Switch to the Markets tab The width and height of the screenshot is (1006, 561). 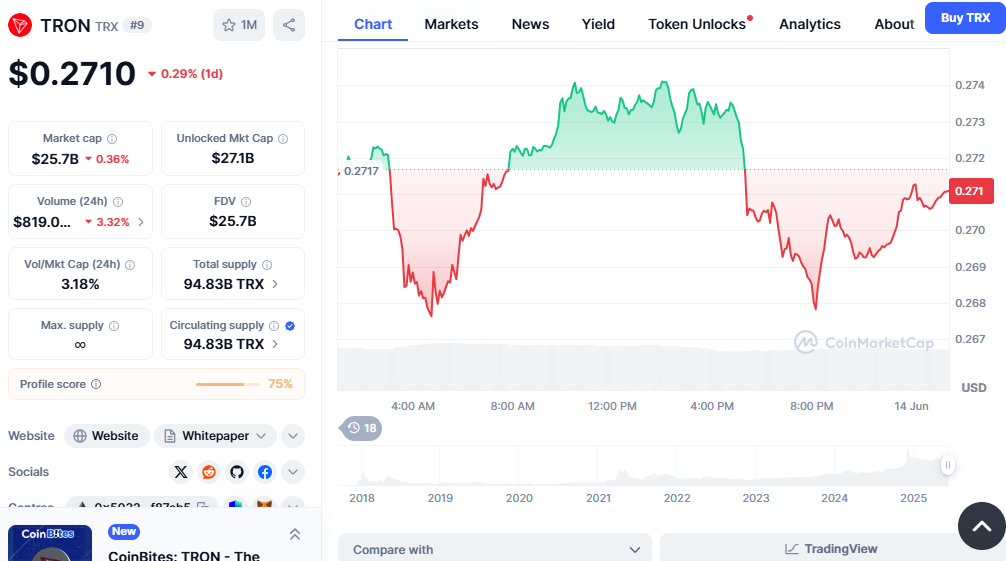(451, 24)
